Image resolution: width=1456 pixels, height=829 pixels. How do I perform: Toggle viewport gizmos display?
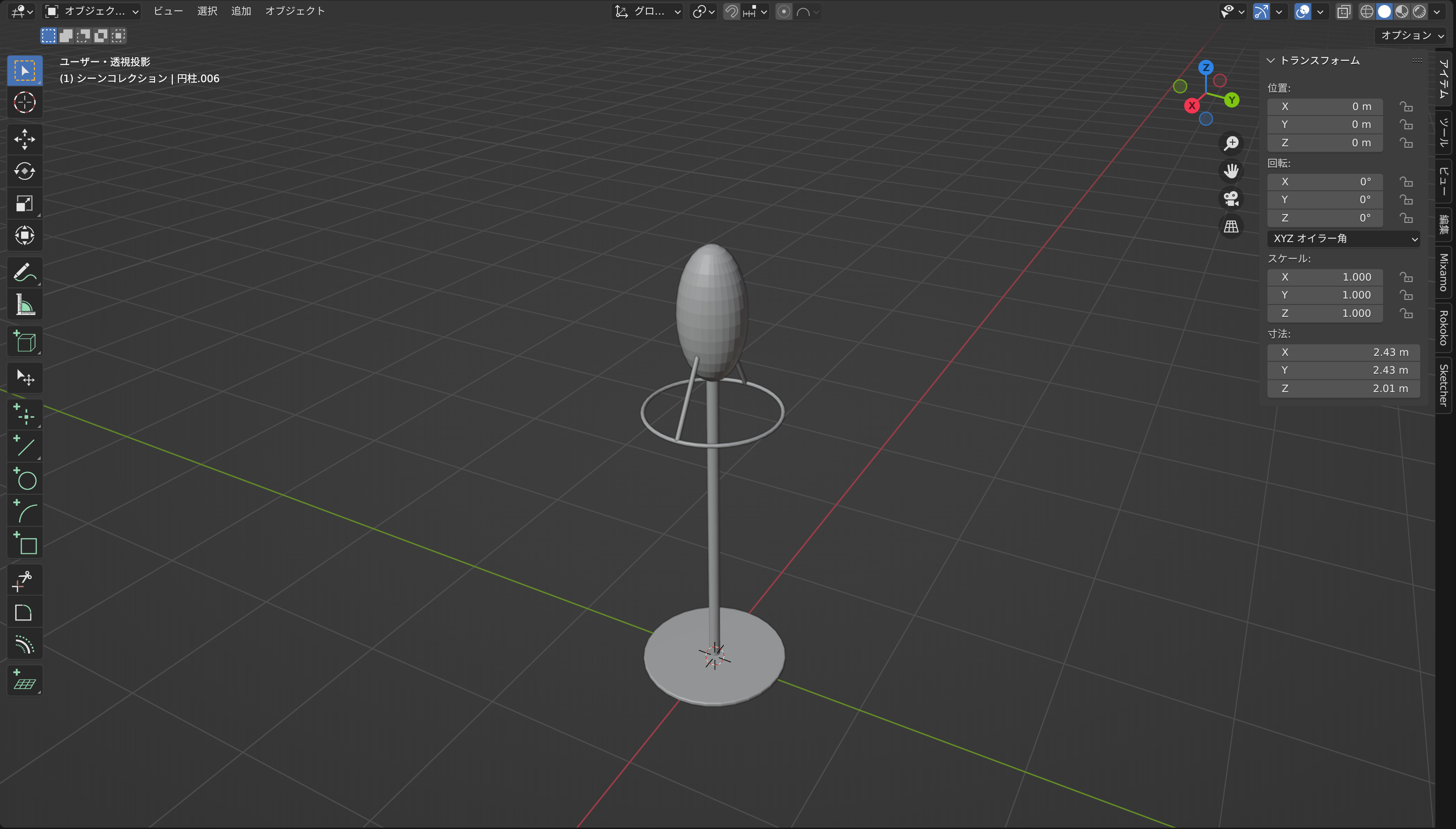pos(1261,11)
